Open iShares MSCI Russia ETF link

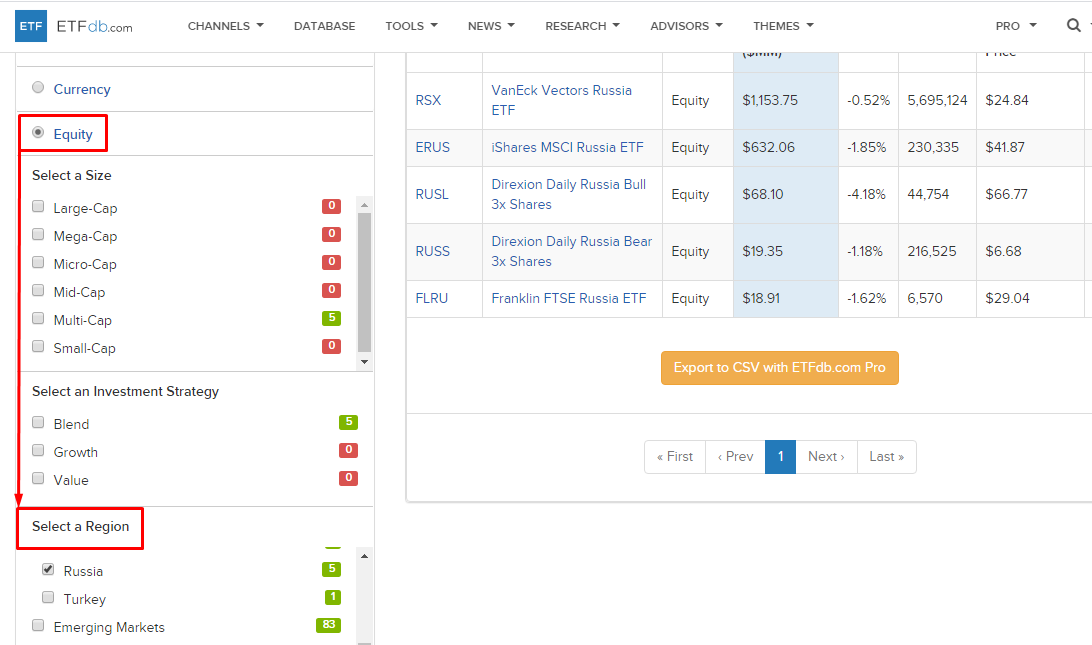pos(568,148)
